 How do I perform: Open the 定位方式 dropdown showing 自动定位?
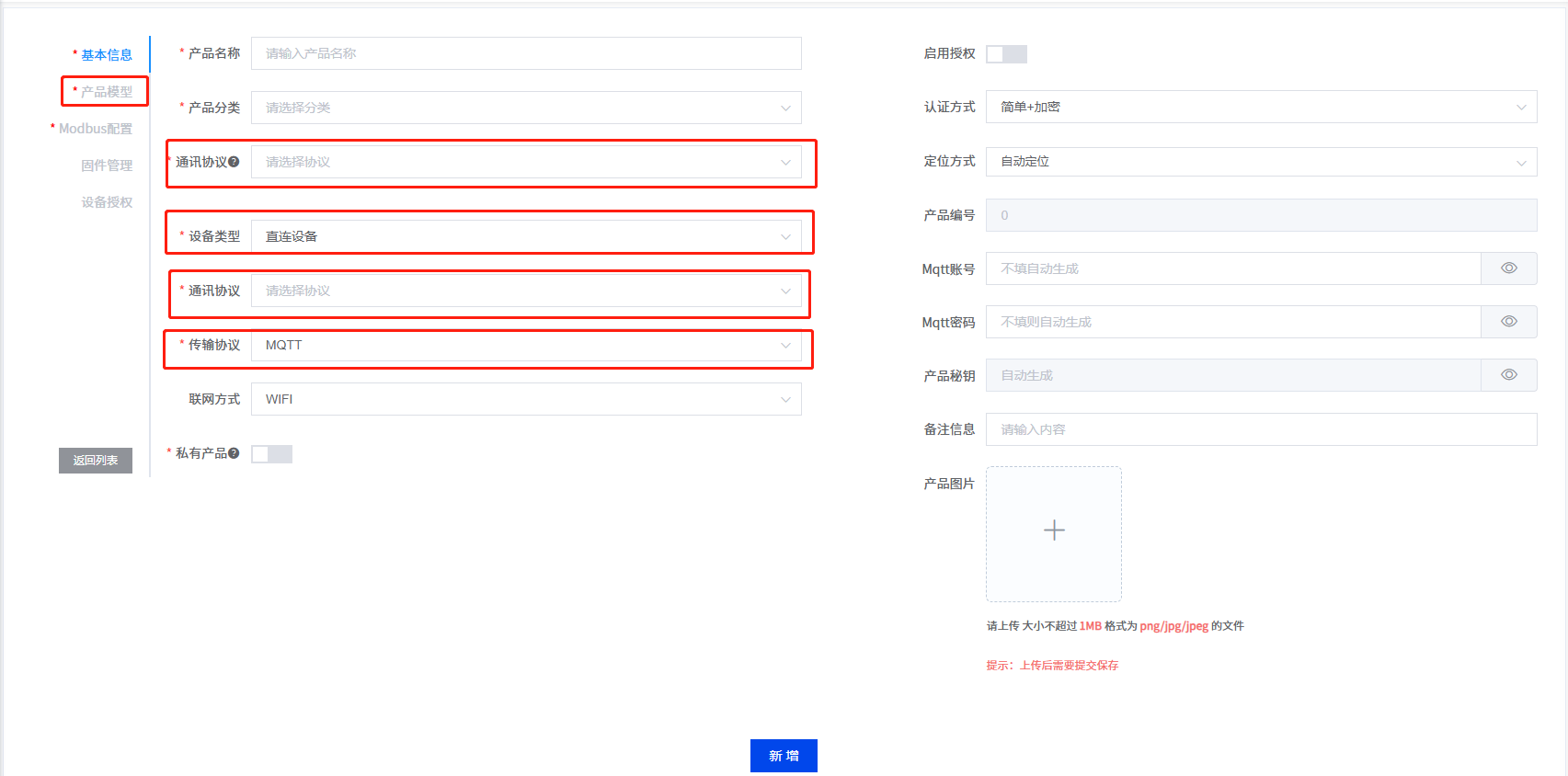coord(1261,162)
